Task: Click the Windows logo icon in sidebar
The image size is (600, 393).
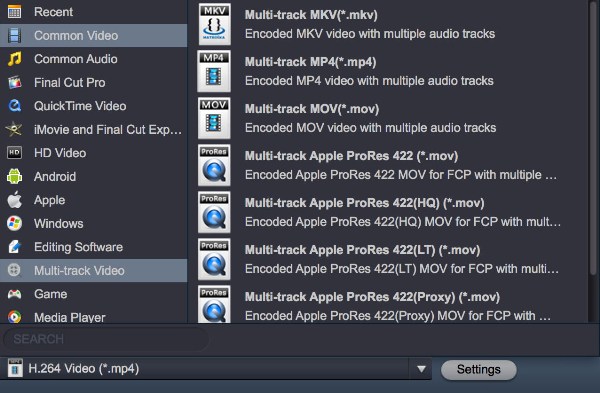Action: [x=15, y=223]
